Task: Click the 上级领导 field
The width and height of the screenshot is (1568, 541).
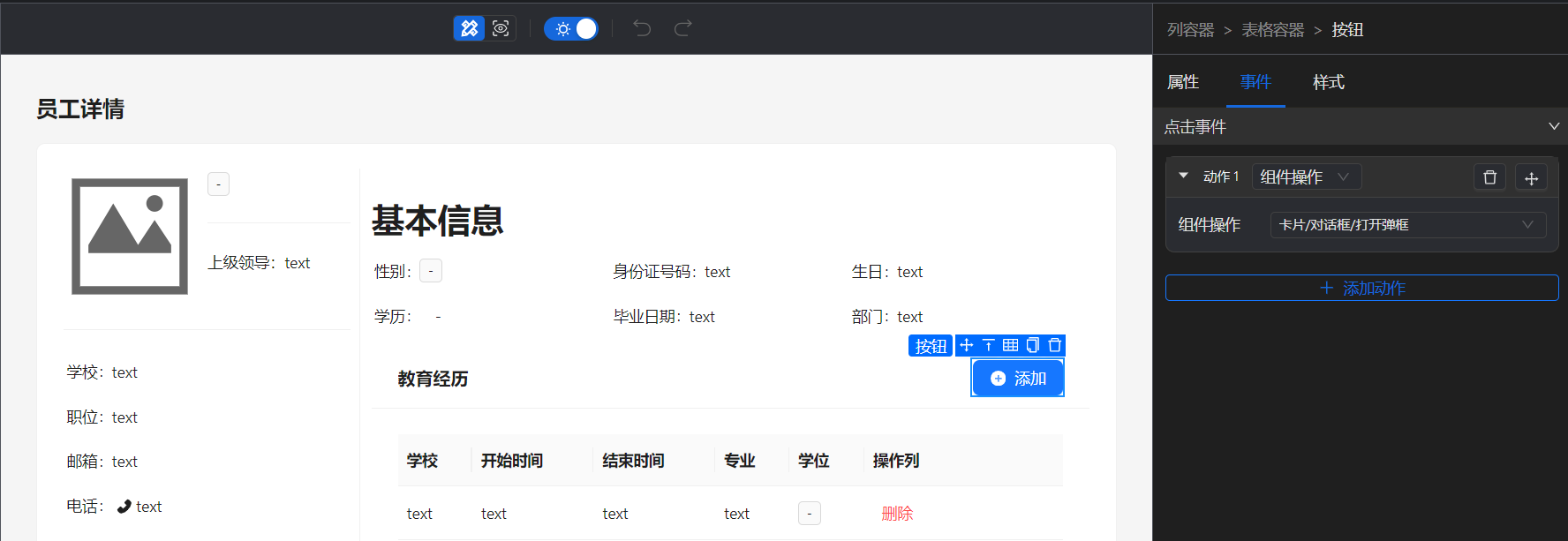Action: [x=259, y=263]
